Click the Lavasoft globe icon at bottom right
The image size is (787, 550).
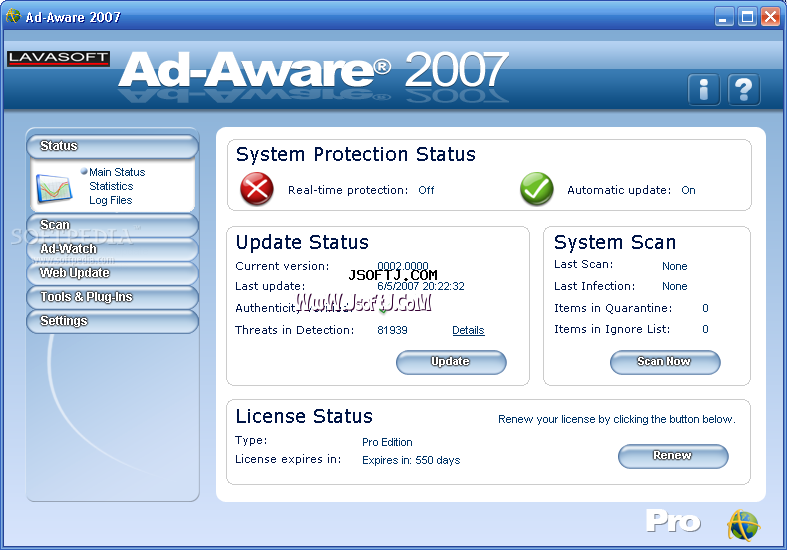(743, 524)
